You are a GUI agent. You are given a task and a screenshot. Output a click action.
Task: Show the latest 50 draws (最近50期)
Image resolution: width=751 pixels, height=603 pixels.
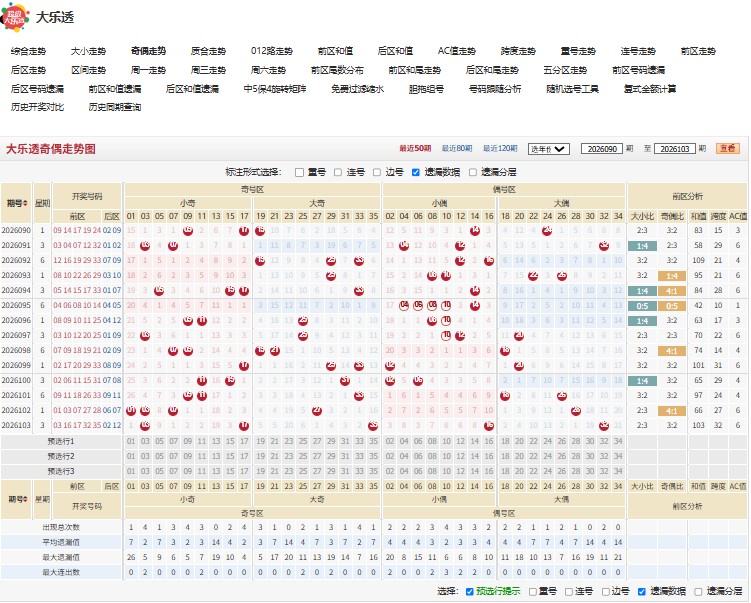tap(415, 149)
